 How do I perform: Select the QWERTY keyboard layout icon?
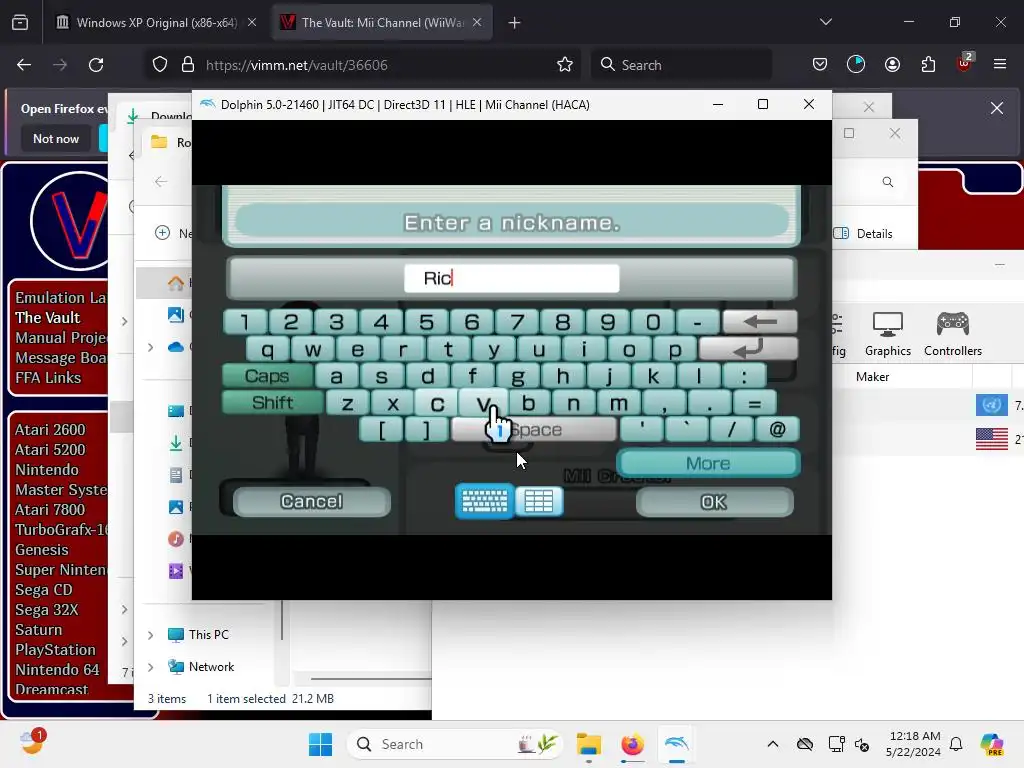485,502
